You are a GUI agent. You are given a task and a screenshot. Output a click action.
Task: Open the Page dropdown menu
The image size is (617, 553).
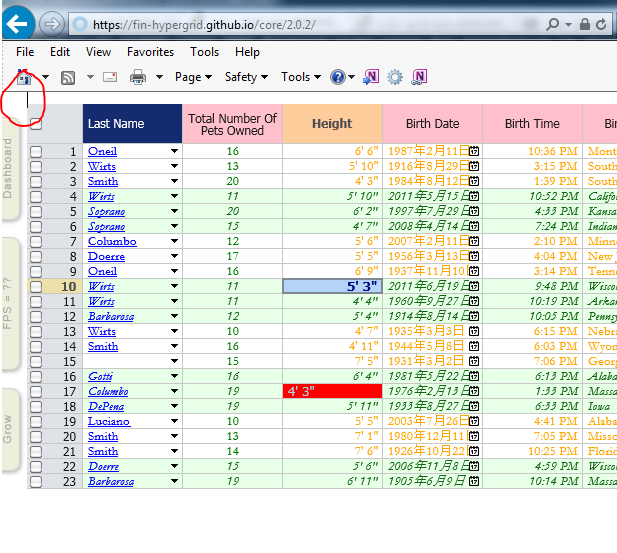(193, 77)
